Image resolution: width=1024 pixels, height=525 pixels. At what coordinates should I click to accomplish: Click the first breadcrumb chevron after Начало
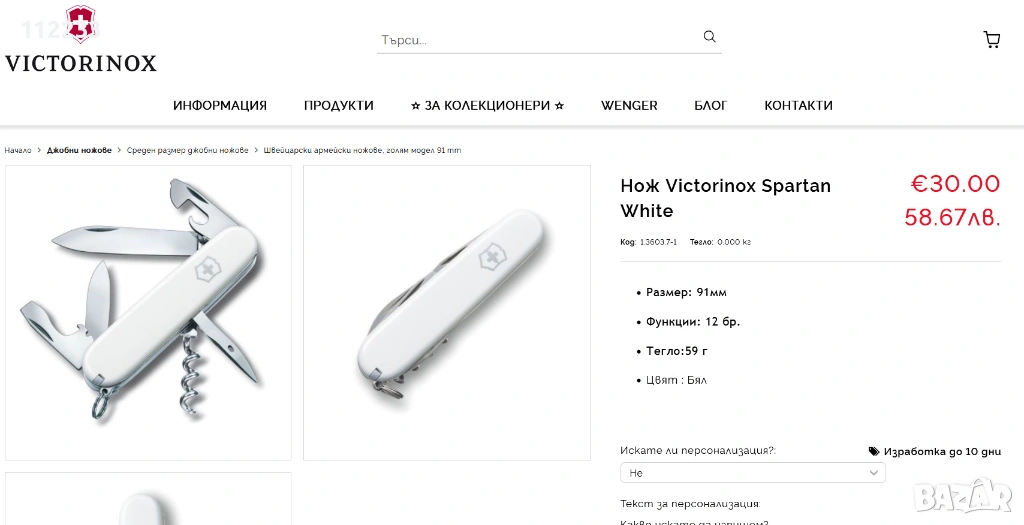(39, 150)
